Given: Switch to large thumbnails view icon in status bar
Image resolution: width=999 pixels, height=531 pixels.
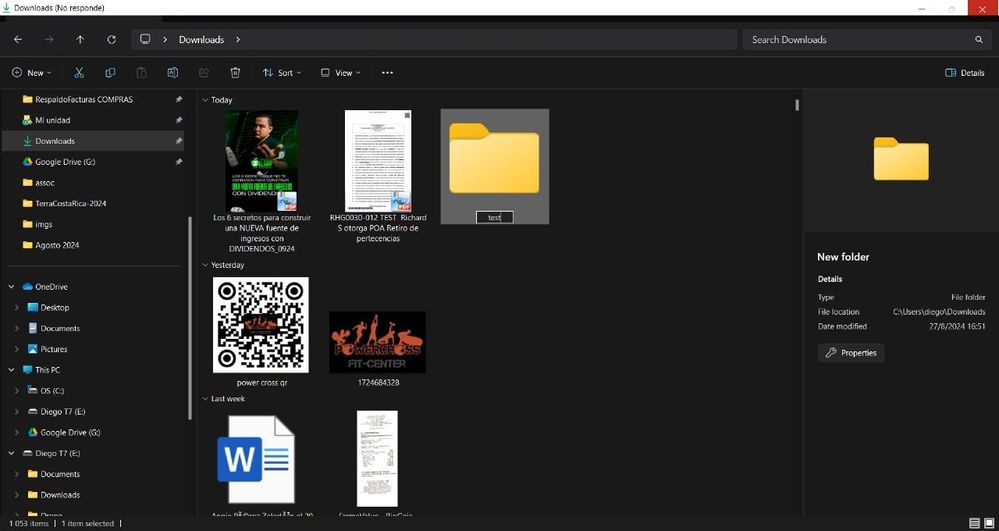Looking at the screenshot, I should 989,523.
